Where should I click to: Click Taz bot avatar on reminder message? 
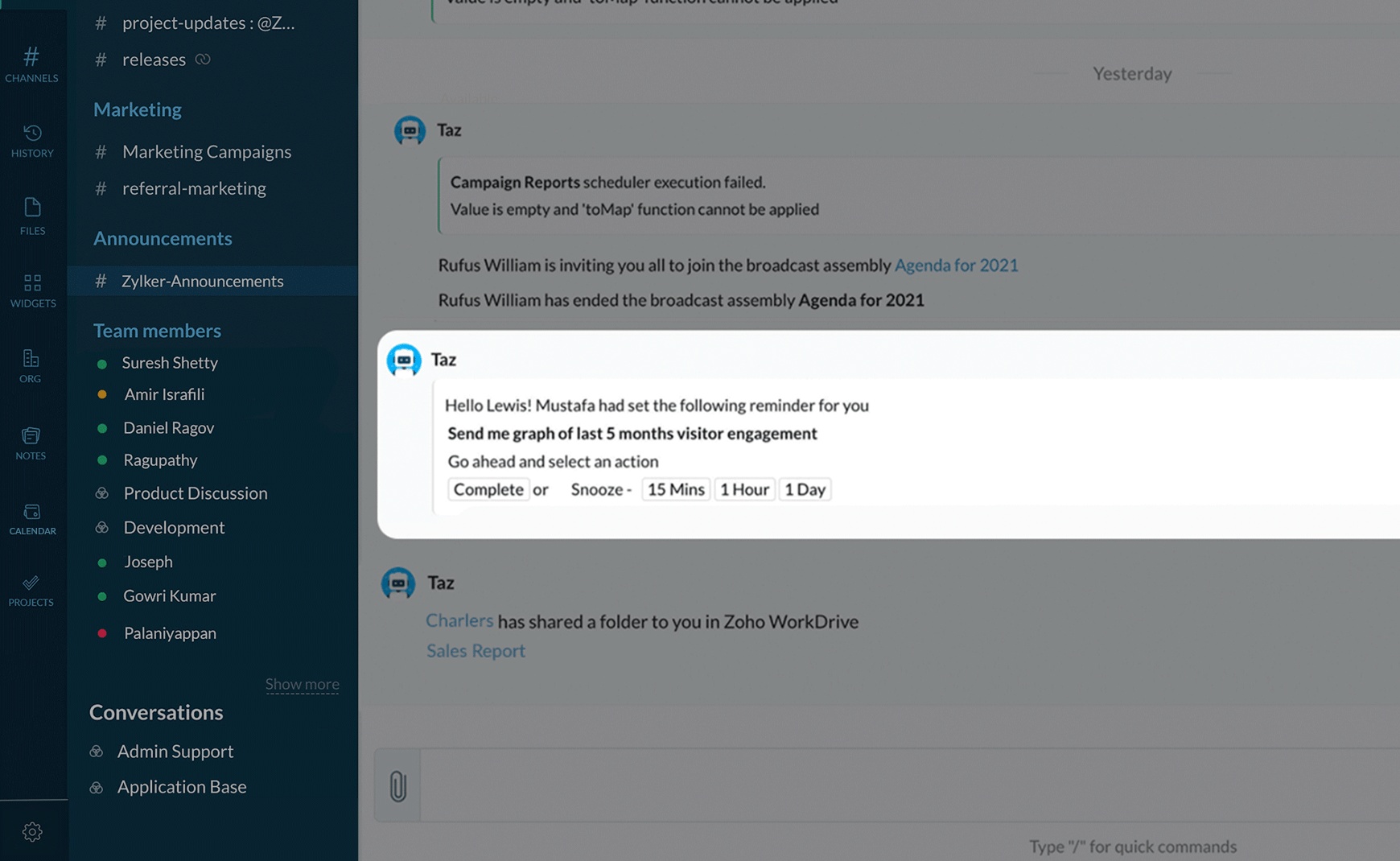click(404, 360)
